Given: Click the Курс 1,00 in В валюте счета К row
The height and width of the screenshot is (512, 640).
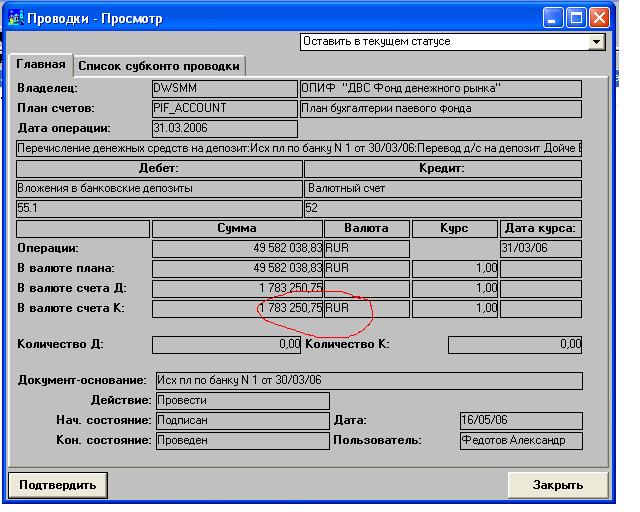Looking at the screenshot, I should (455, 309).
